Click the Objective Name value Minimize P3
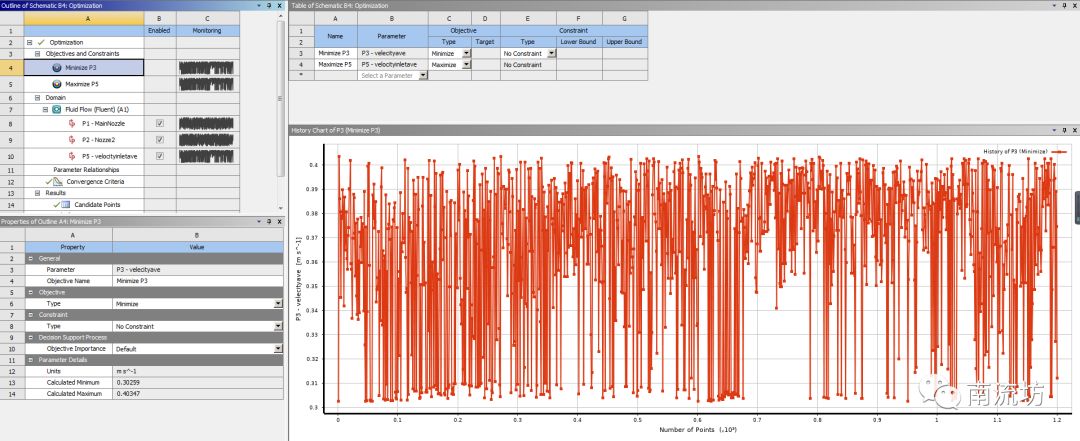Screen dimensions: 1080x441 click(x=198, y=281)
